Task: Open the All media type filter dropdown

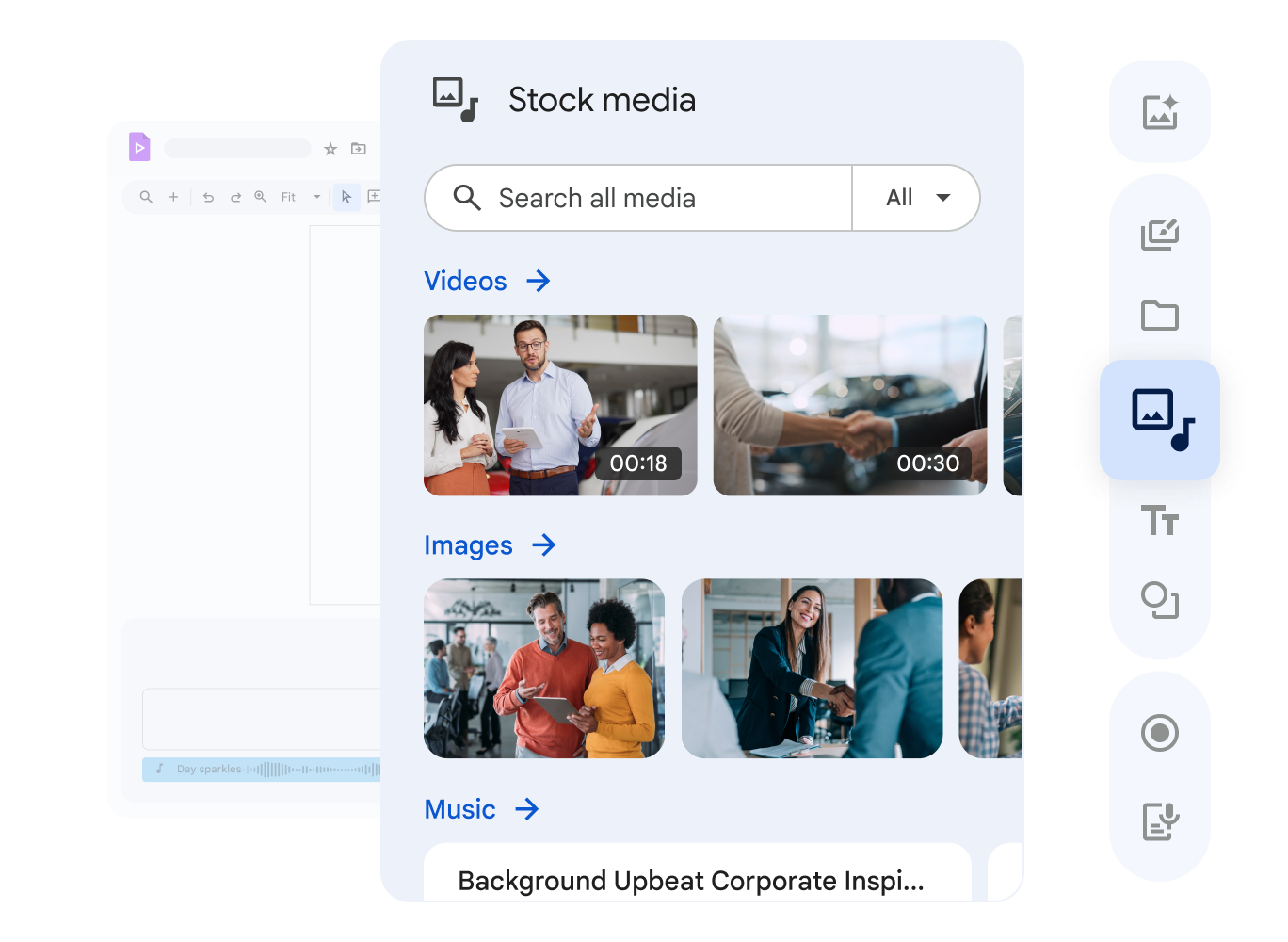Action: click(915, 198)
